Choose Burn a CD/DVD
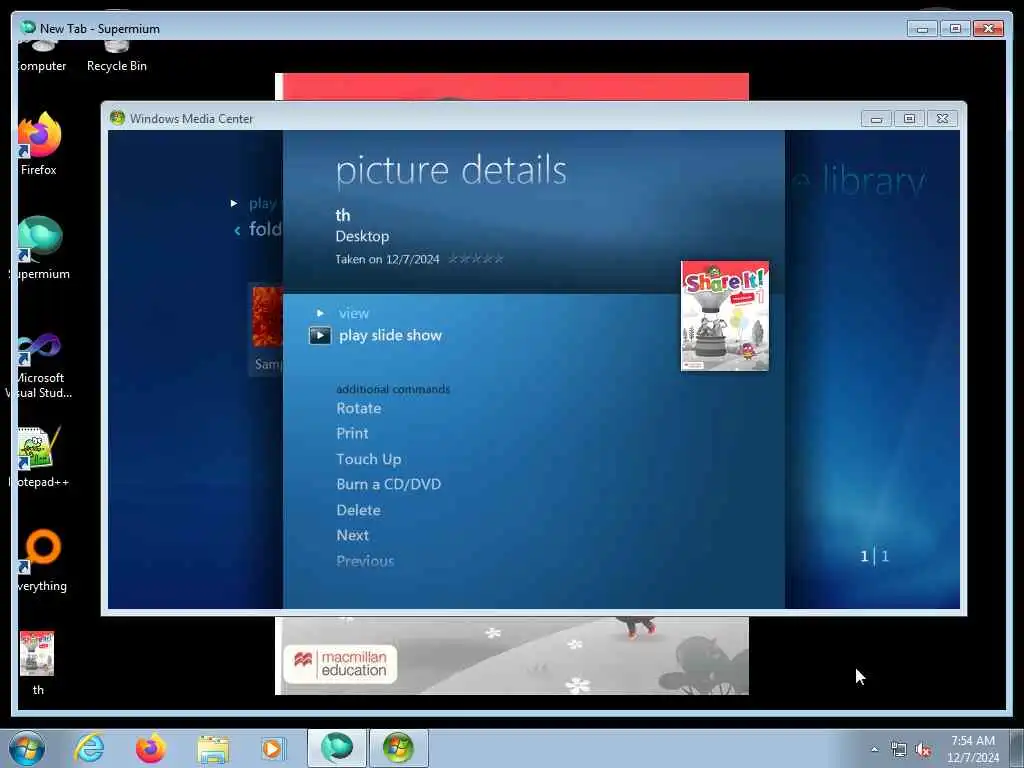 click(x=389, y=484)
